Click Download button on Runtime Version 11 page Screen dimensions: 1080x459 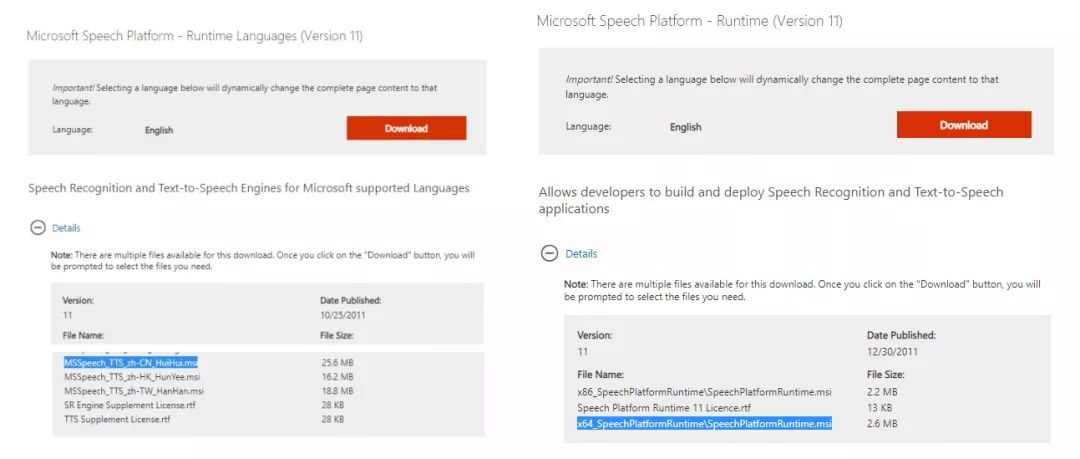click(x=964, y=125)
